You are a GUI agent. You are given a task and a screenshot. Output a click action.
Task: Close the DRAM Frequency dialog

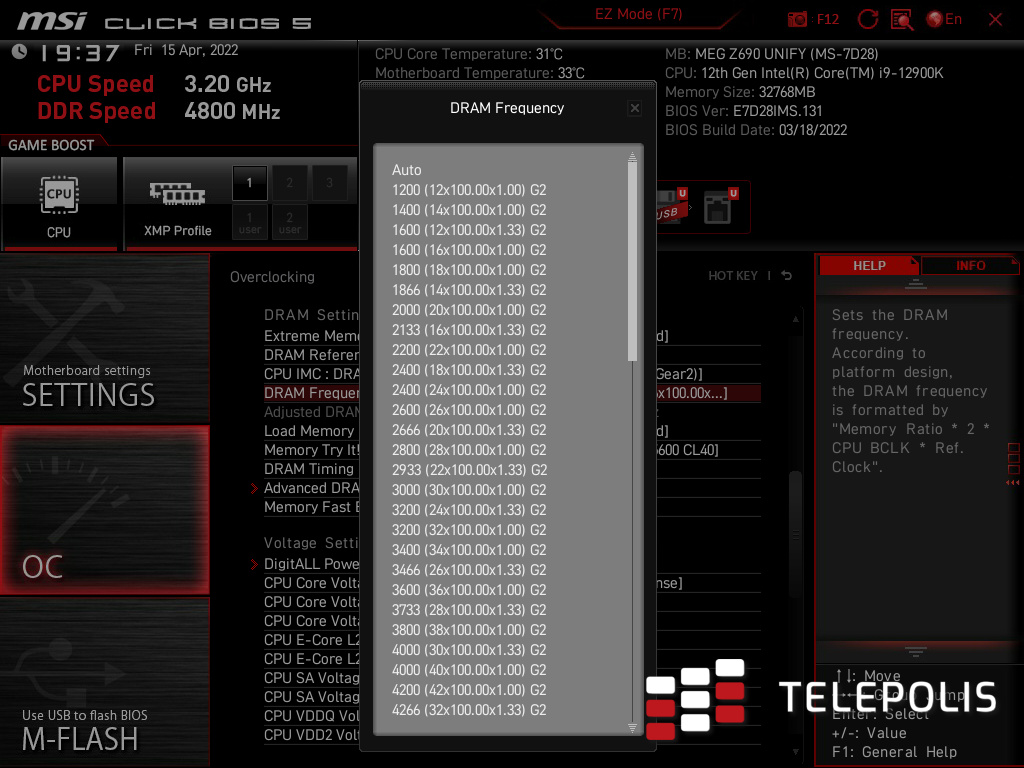point(634,108)
